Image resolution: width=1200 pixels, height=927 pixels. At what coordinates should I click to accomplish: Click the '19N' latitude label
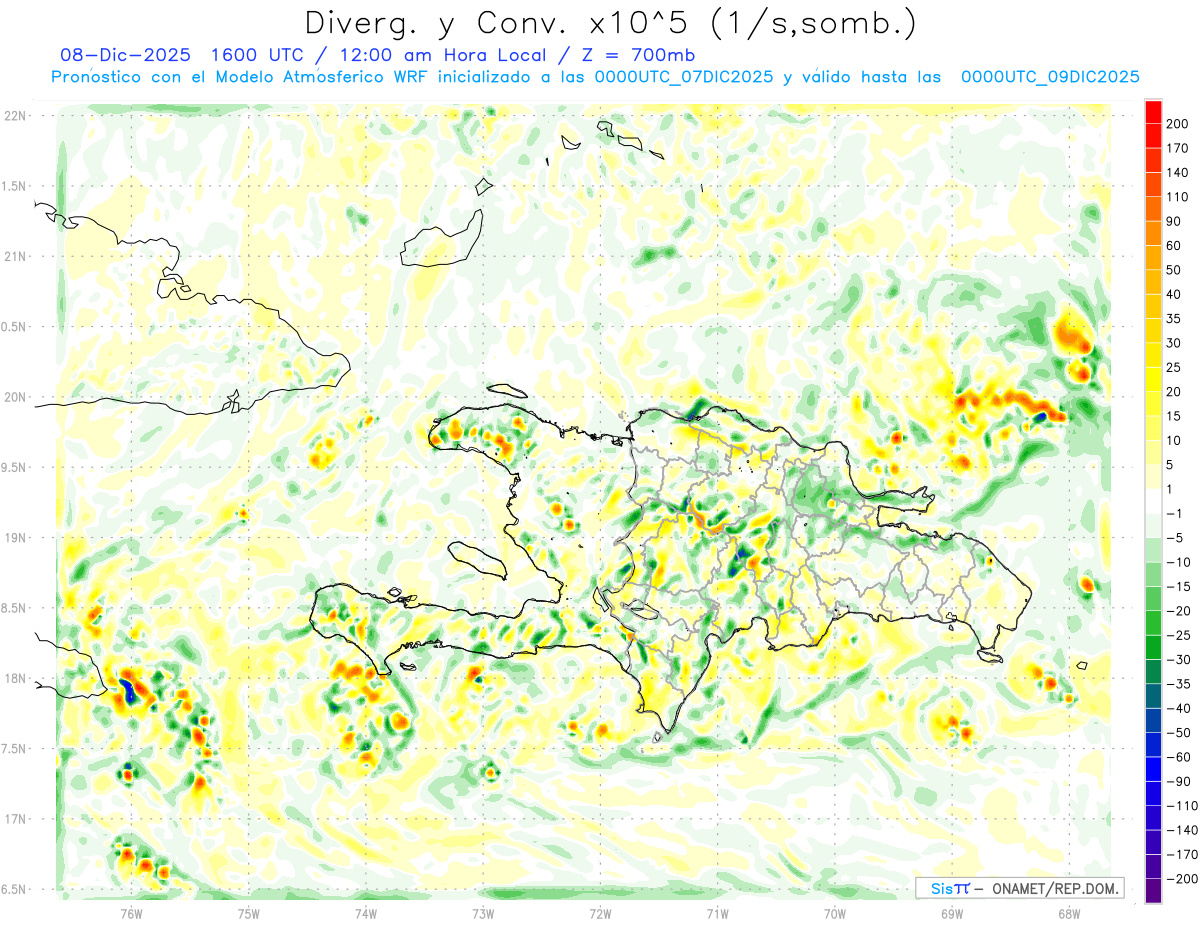pyautogui.click(x=13, y=538)
